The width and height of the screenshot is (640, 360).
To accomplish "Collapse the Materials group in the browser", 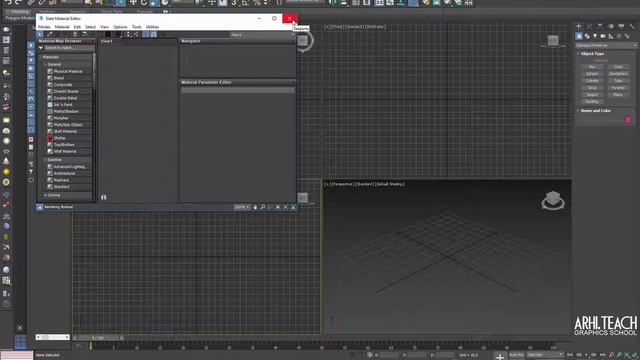I will [x=41, y=57].
